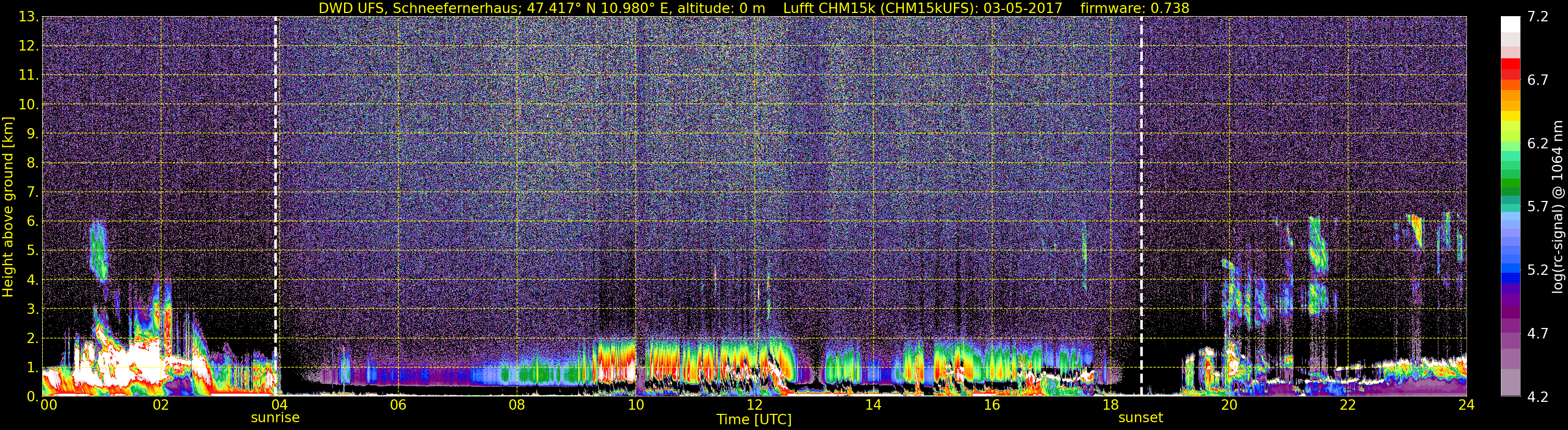This screenshot has height=430, width=1568.
Task: Click the time-axis tick label 24
Action: pos(1467,405)
